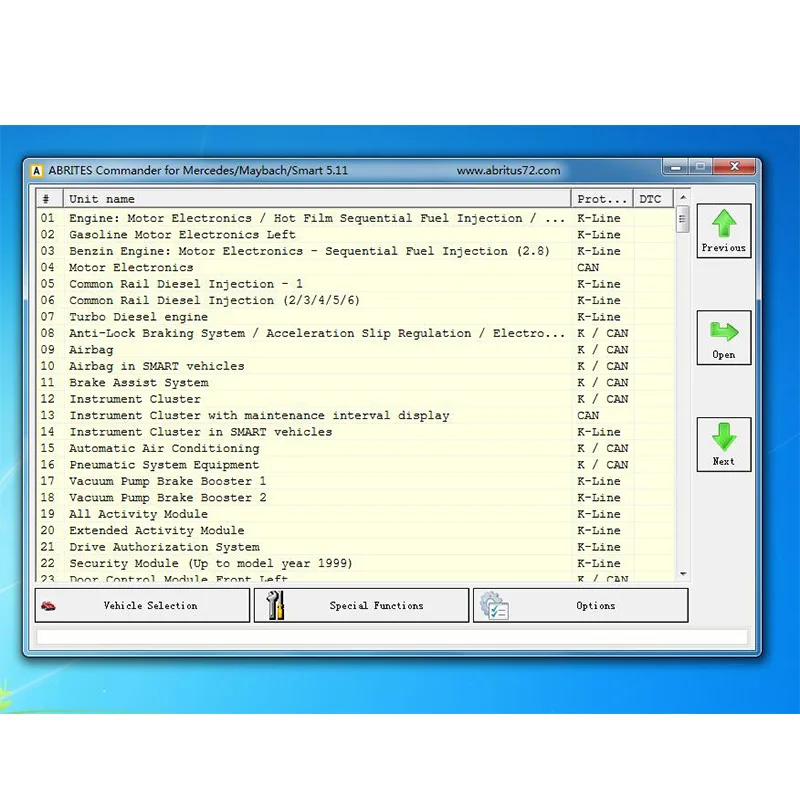Select Common Rail Diesel Injection - 1
The height and width of the screenshot is (800, 800).
click(x=356, y=284)
